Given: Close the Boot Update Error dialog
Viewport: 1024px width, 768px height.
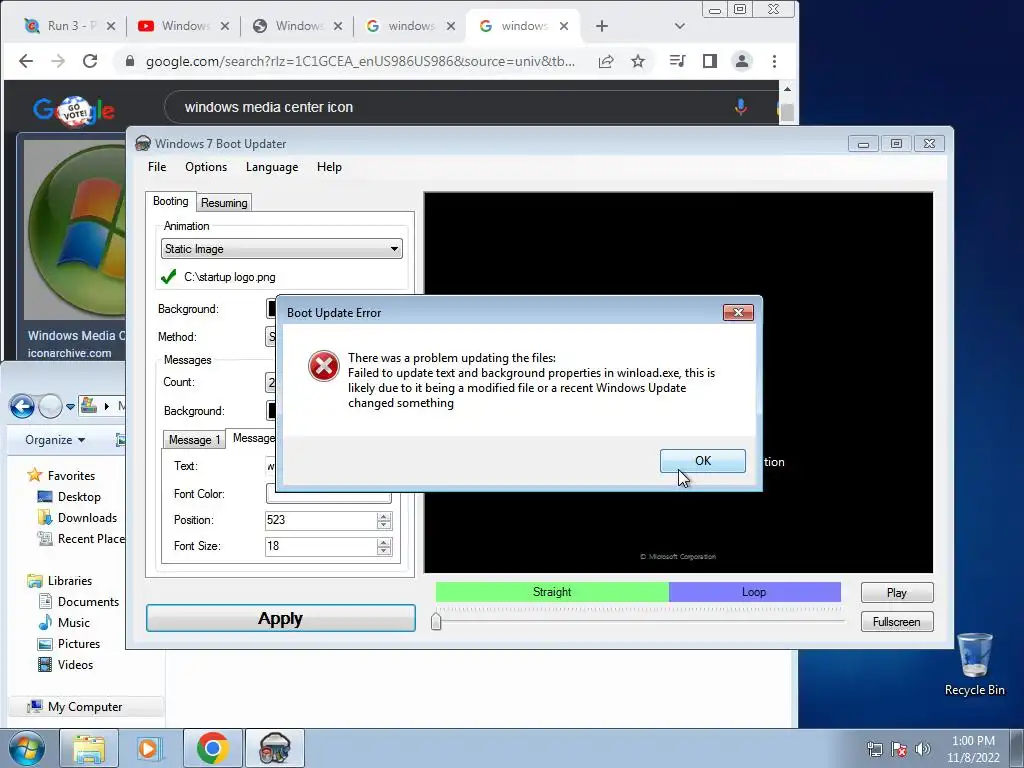Looking at the screenshot, I should pos(739,312).
